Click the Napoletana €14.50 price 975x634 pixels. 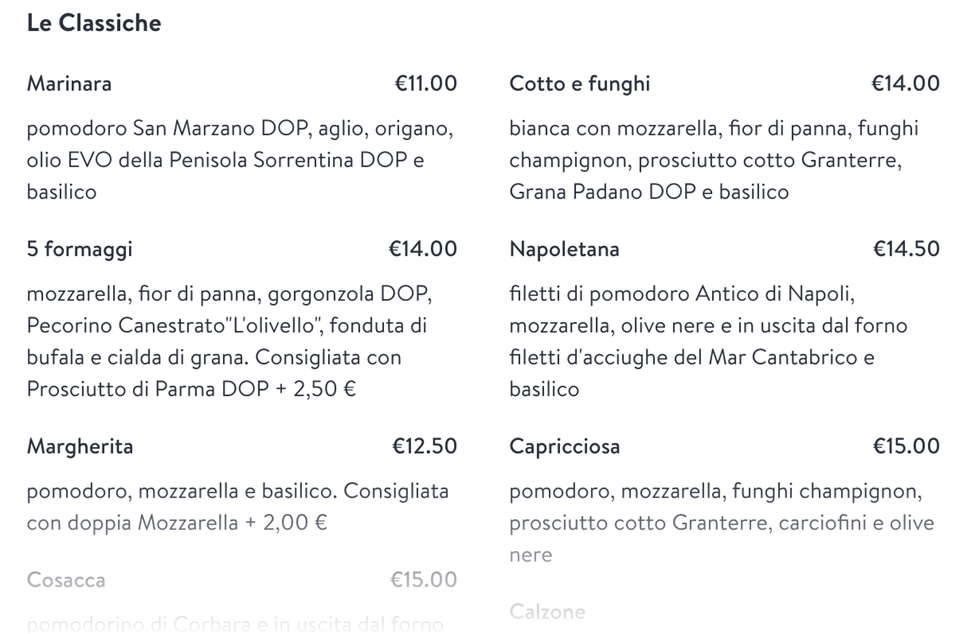tap(906, 249)
